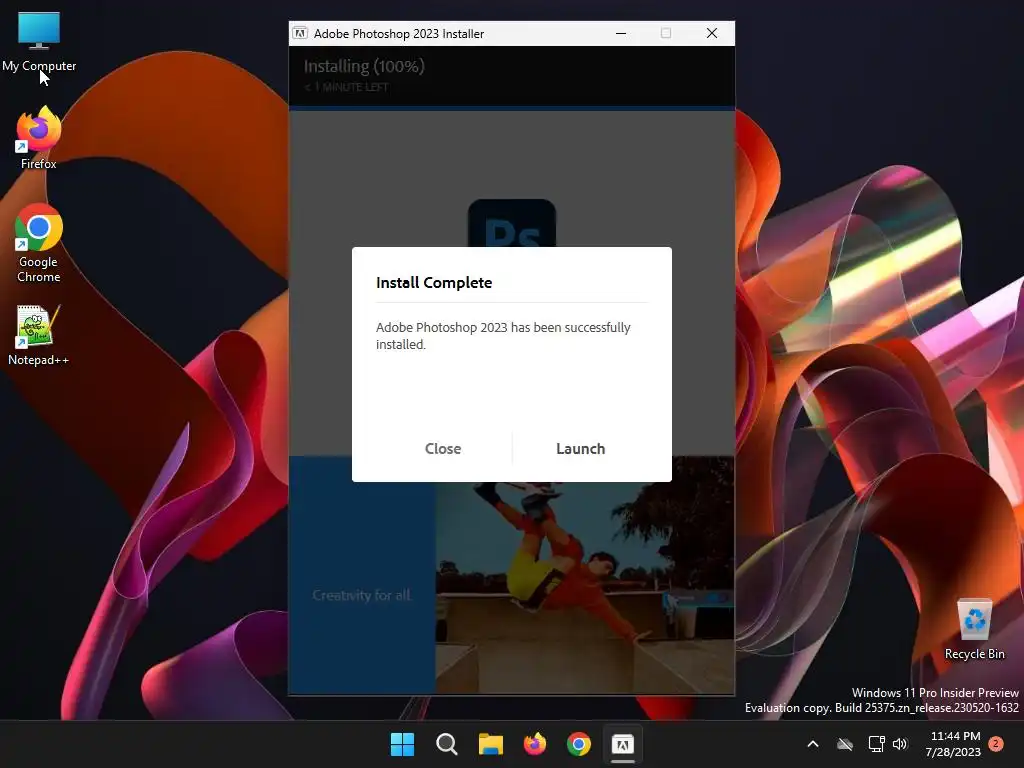Open network status tray icon
This screenshot has width=1024, height=768.
coord(876,744)
